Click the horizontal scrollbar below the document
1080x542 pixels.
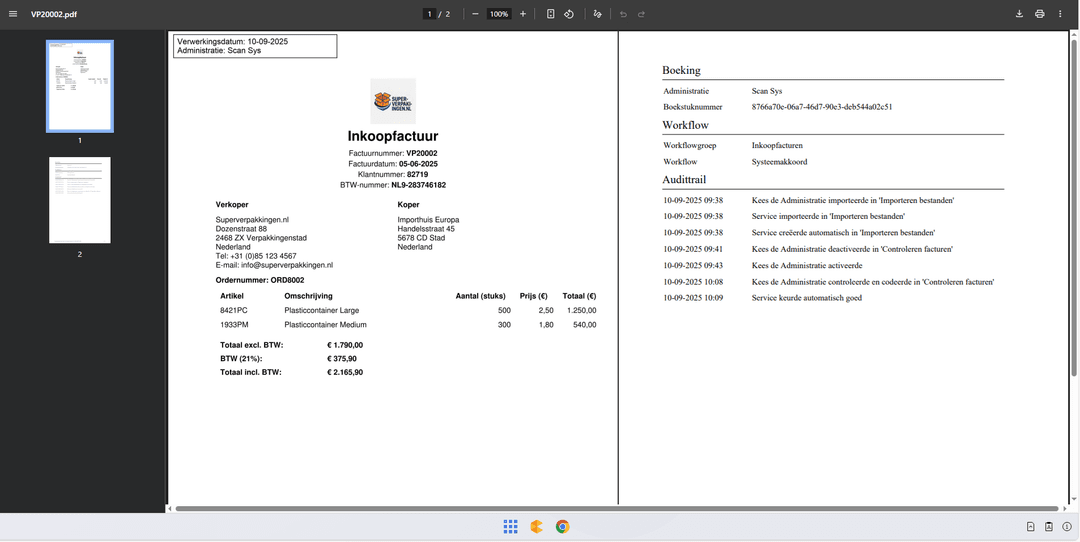(x=615, y=508)
